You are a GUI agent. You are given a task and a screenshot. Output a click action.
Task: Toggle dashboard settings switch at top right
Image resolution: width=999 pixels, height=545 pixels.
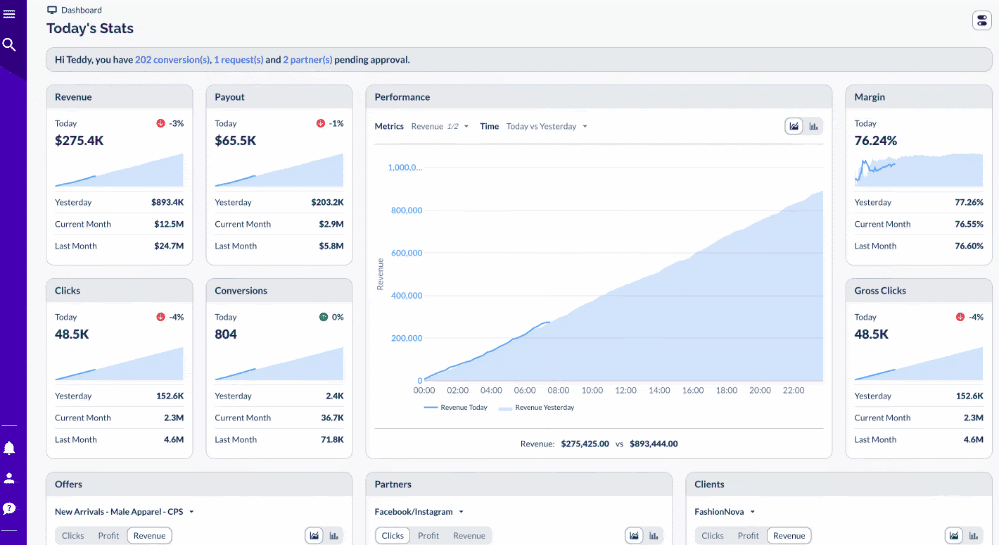[980, 21]
